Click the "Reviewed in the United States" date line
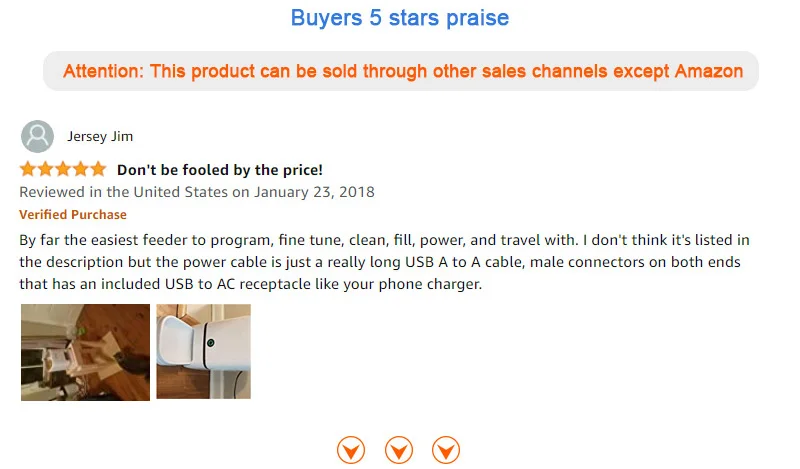The image size is (800, 469). click(x=197, y=192)
